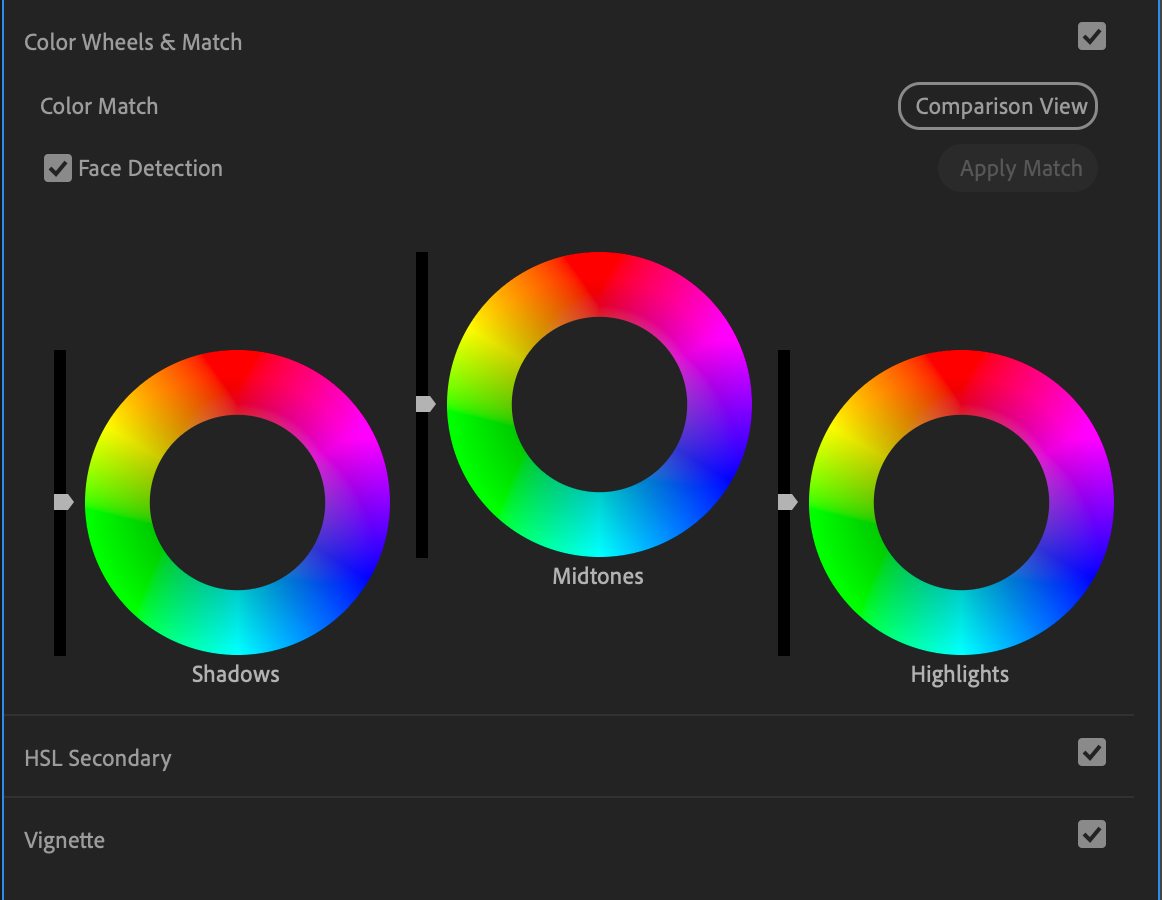Click the Color Match heading

click(99, 106)
